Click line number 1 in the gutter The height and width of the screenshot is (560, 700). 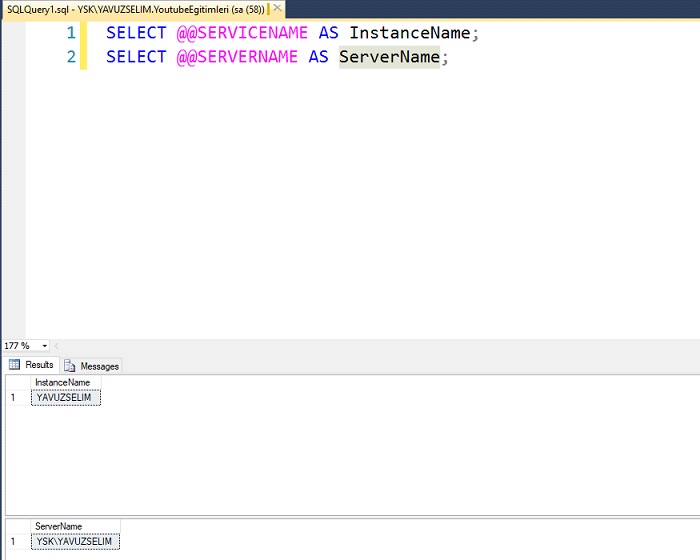point(71,33)
